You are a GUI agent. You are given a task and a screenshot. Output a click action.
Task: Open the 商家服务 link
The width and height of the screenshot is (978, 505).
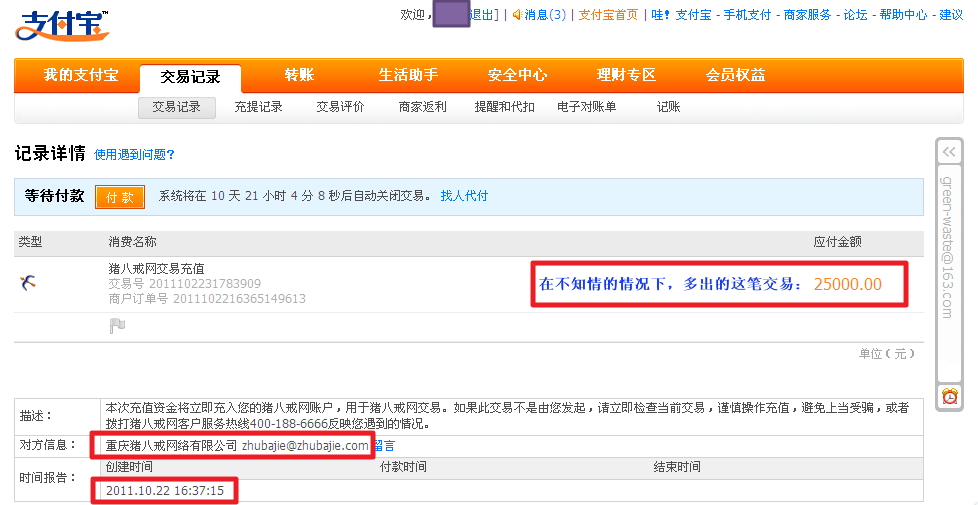pyautogui.click(x=807, y=15)
